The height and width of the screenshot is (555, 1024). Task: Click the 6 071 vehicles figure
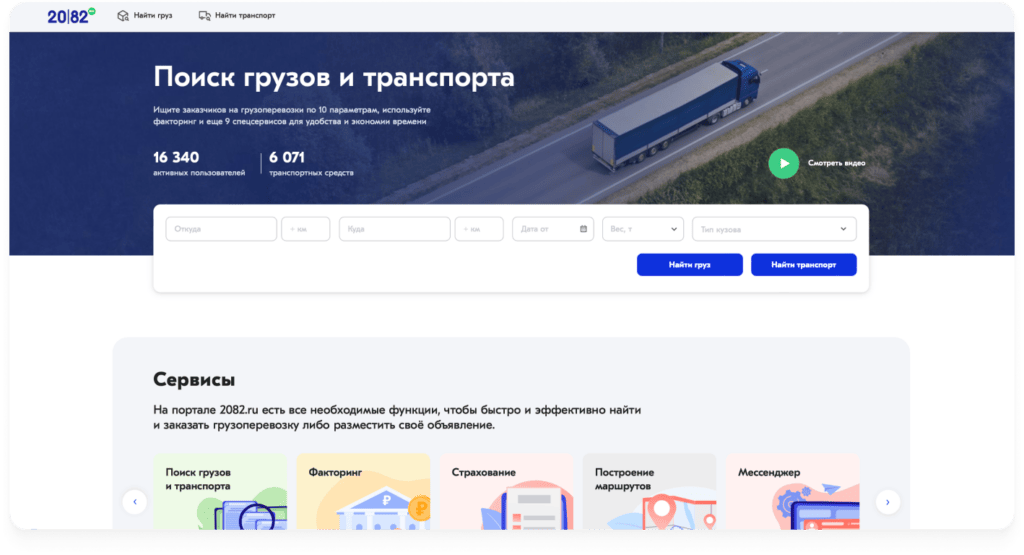(287, 157)
